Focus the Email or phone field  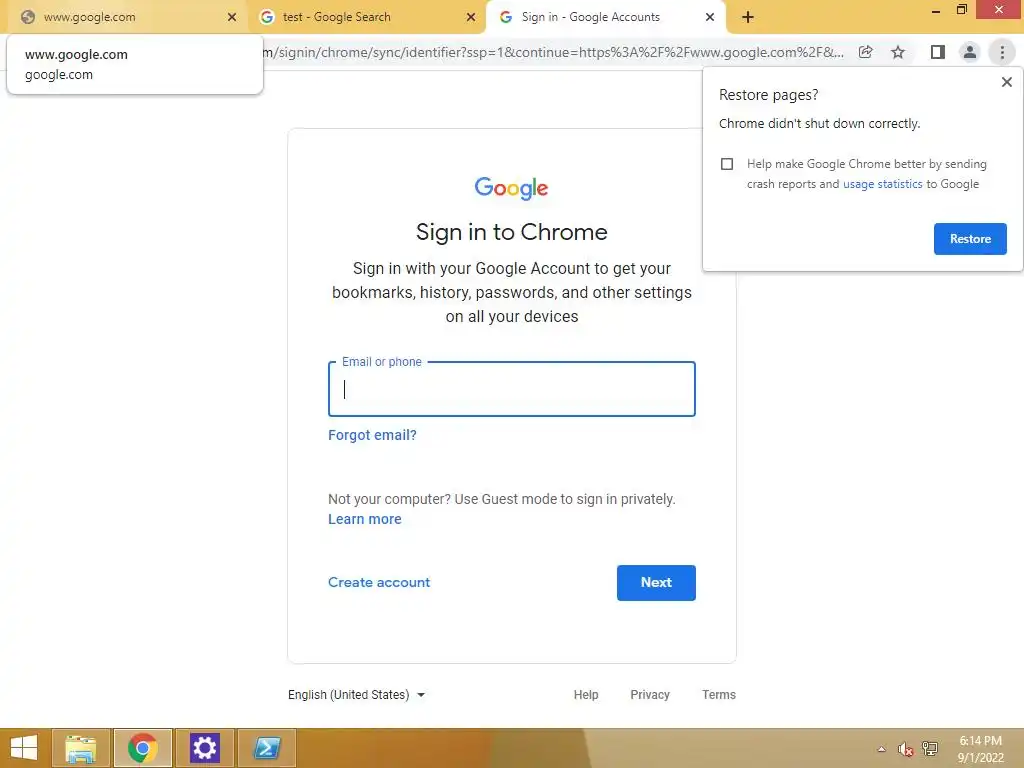pyautogui.click(x=511, y=389)
